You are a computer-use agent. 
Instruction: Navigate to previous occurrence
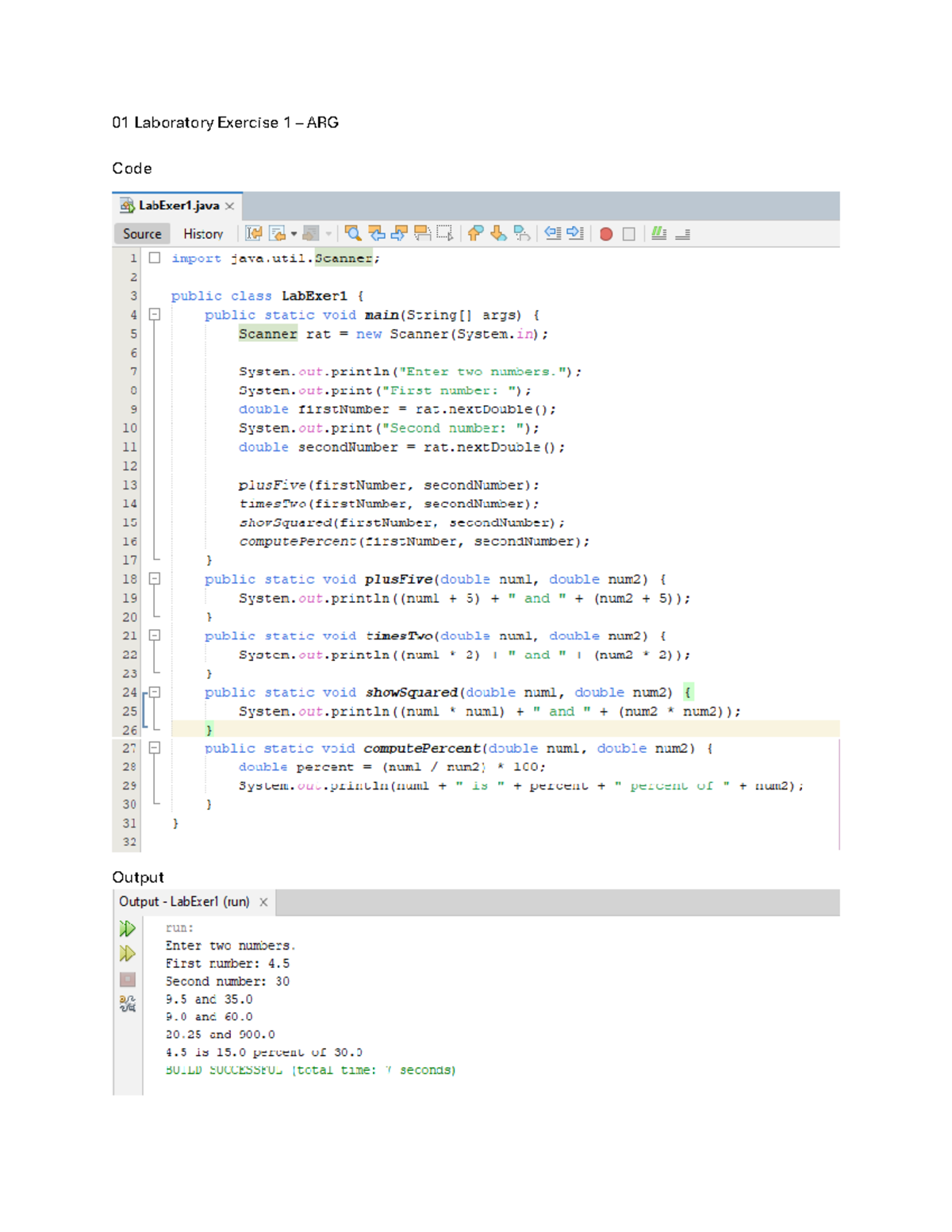(x=376, y=232)
